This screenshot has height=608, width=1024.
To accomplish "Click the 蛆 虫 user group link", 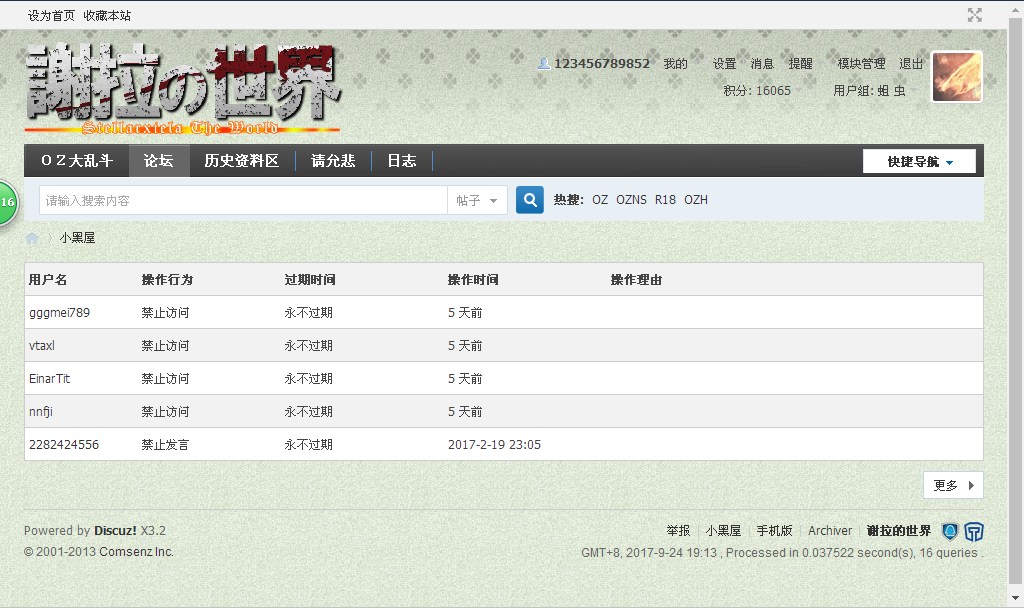I will [891, 91].
